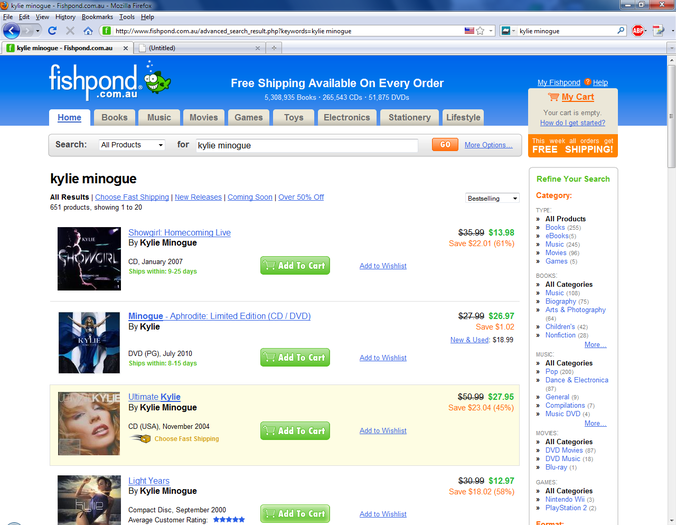The image size is (676, 525).
Task: Open the All Products search category dropdown
Action: tap(131, 145)
